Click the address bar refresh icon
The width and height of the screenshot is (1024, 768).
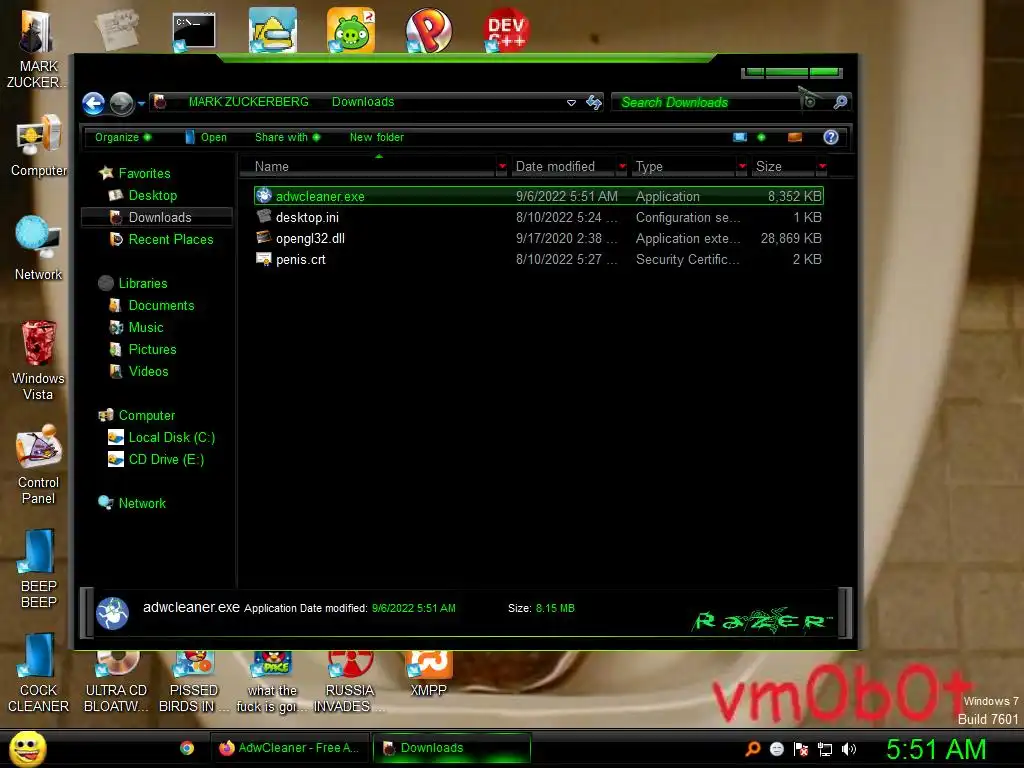pos(593,103)
